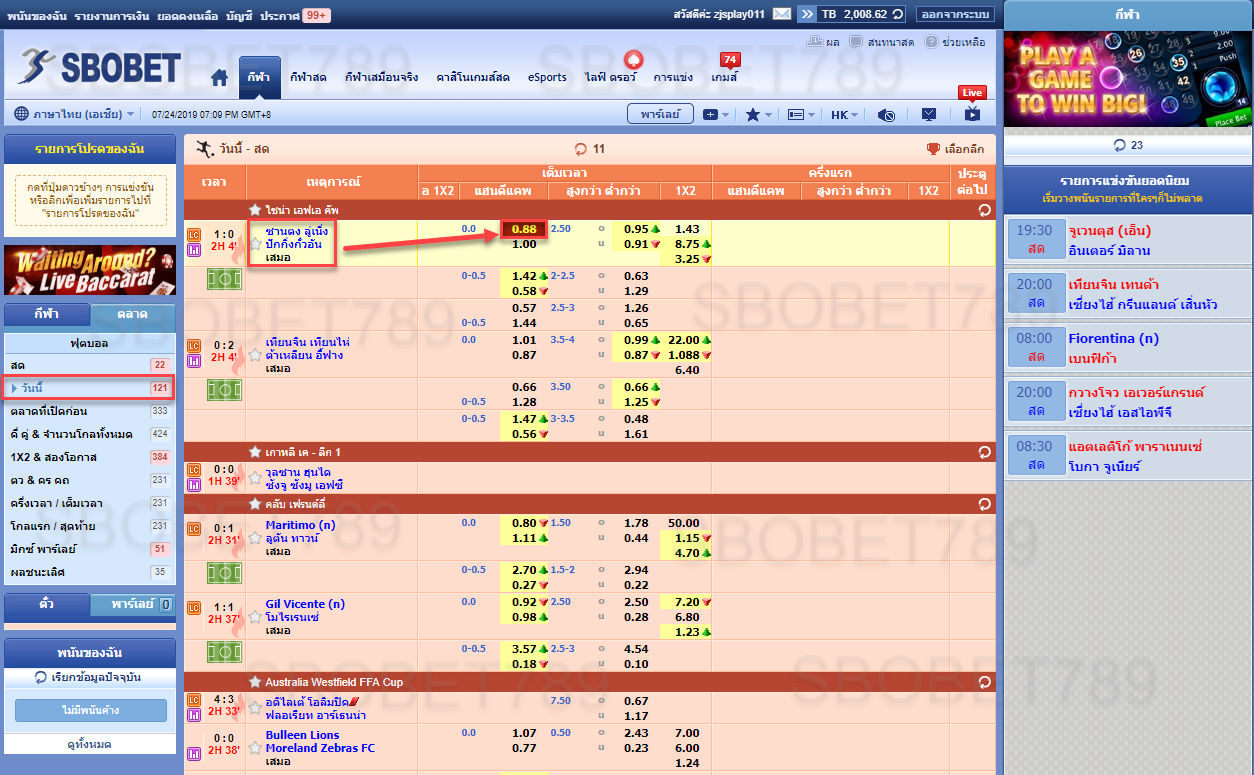
Task: Open the Live Baccarat banner
Action: pyautogui.click(x=90, y=270)
